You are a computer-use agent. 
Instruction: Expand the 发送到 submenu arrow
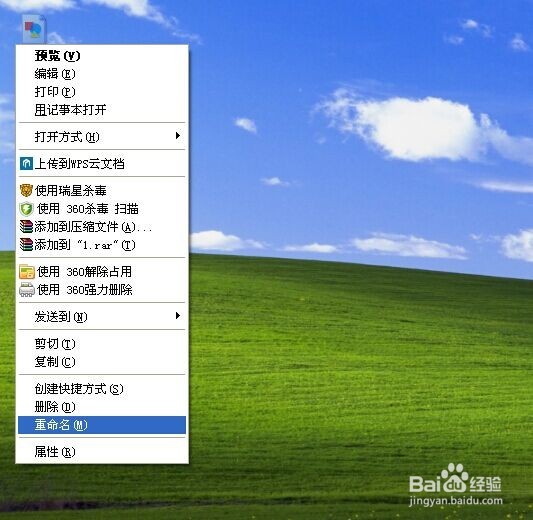(177, 316)
